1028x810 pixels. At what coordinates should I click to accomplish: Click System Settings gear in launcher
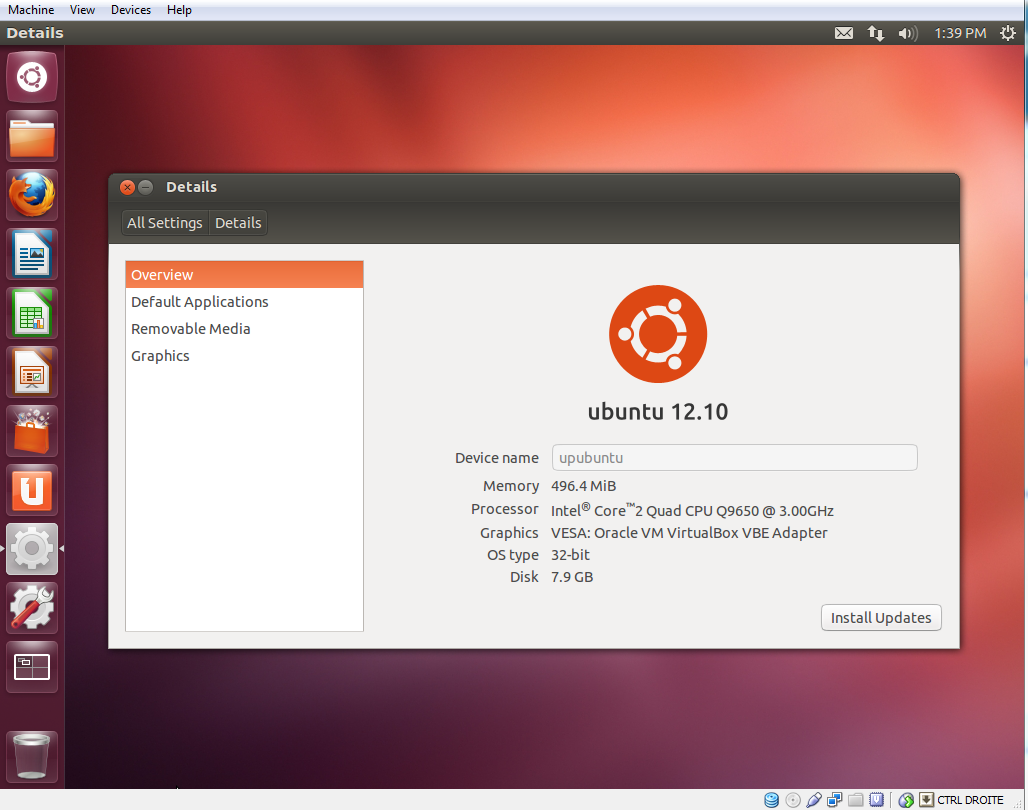coord(31,549)
